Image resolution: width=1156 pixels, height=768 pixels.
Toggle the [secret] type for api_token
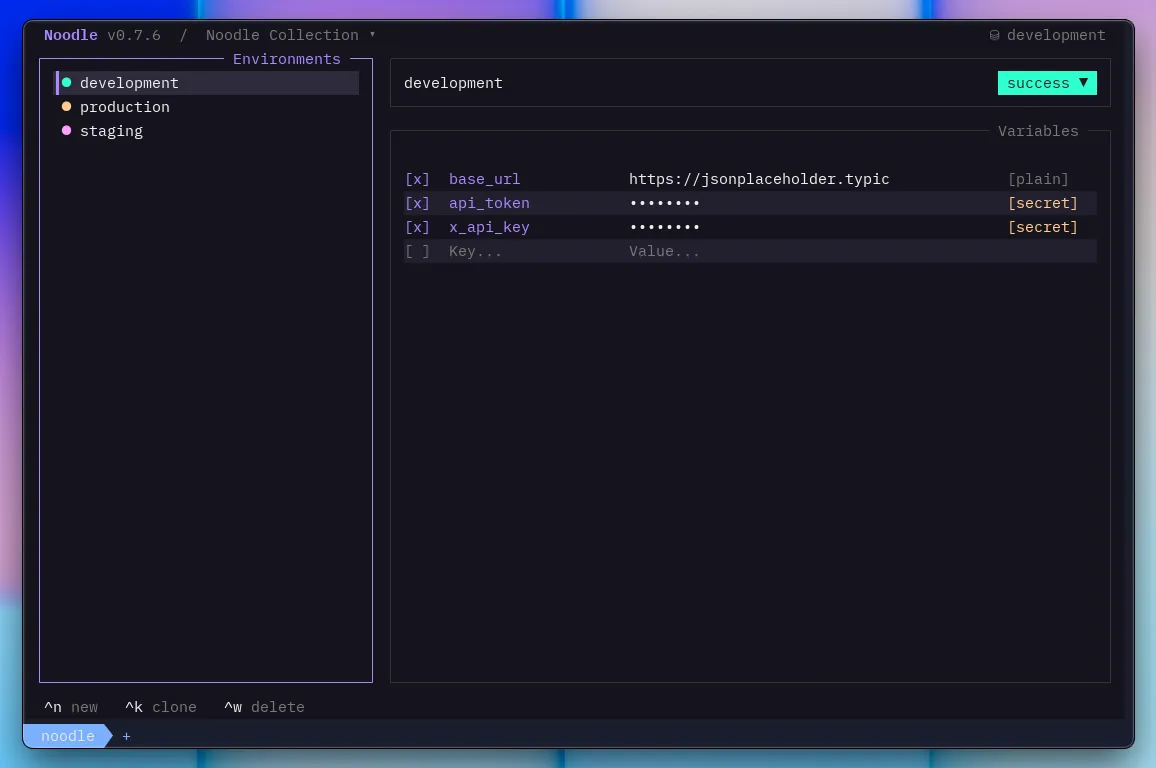click(1042, 203)
